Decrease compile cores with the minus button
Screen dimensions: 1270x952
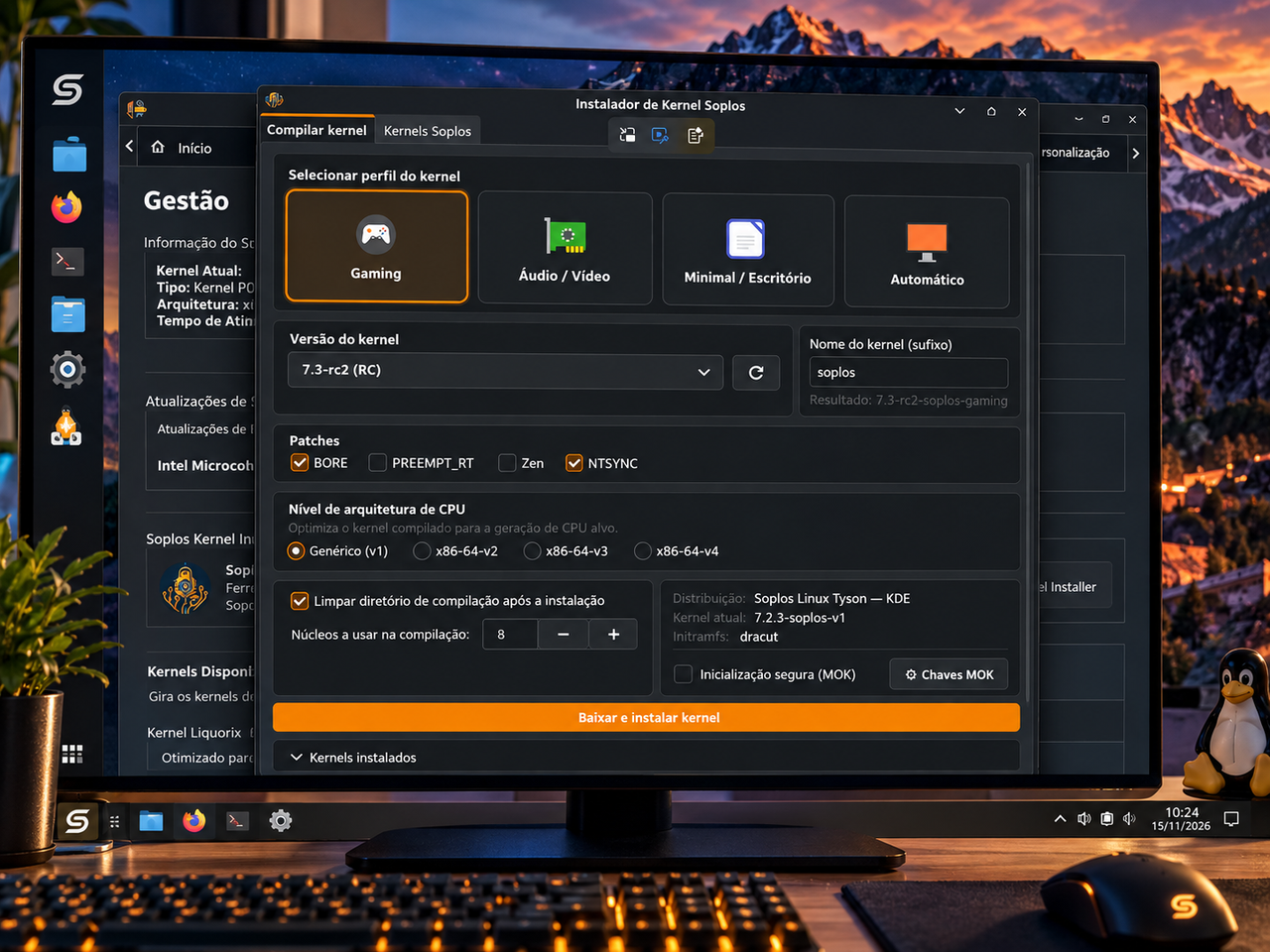pos(564,635)
